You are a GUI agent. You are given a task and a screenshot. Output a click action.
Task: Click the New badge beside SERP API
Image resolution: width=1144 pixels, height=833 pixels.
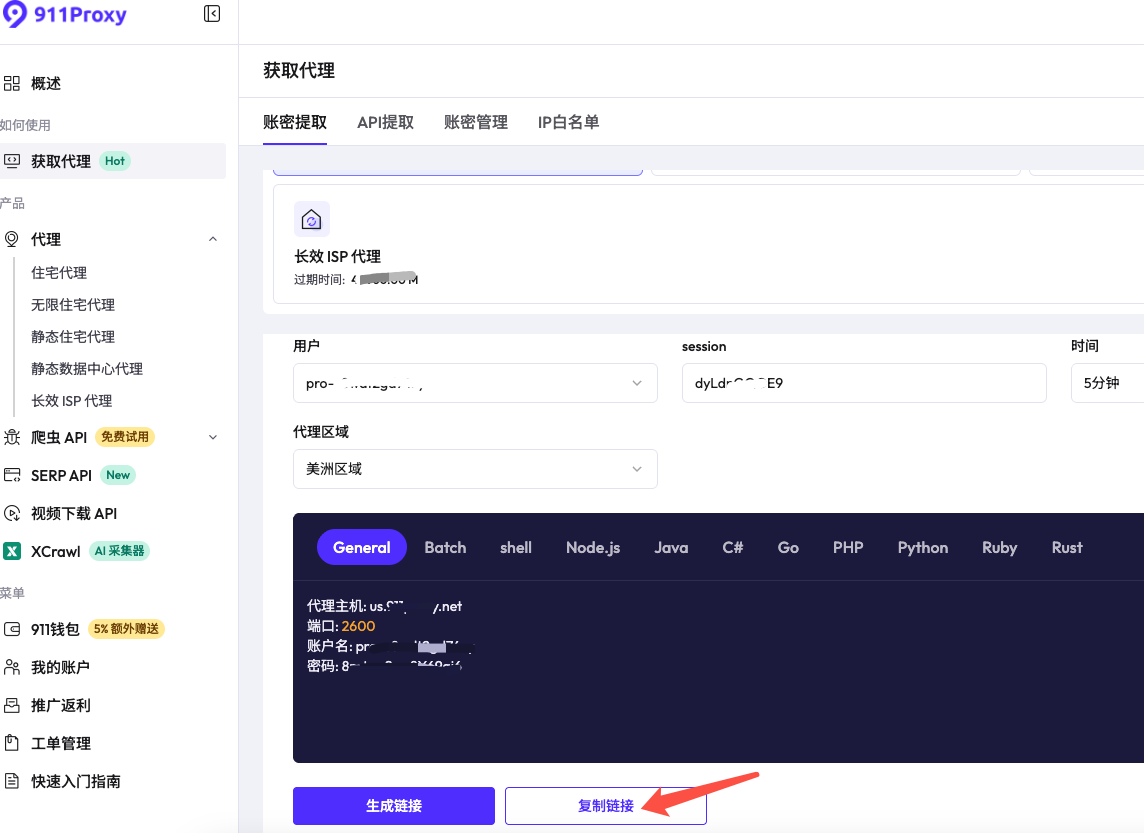[x=117, y=475]
